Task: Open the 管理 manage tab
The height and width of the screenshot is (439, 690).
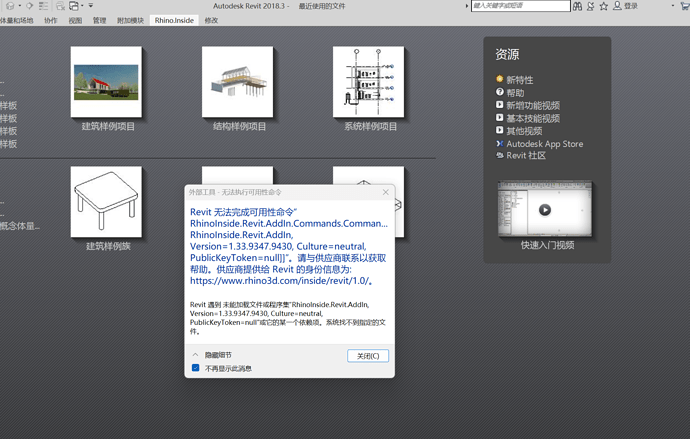Action: click(100, 20)
